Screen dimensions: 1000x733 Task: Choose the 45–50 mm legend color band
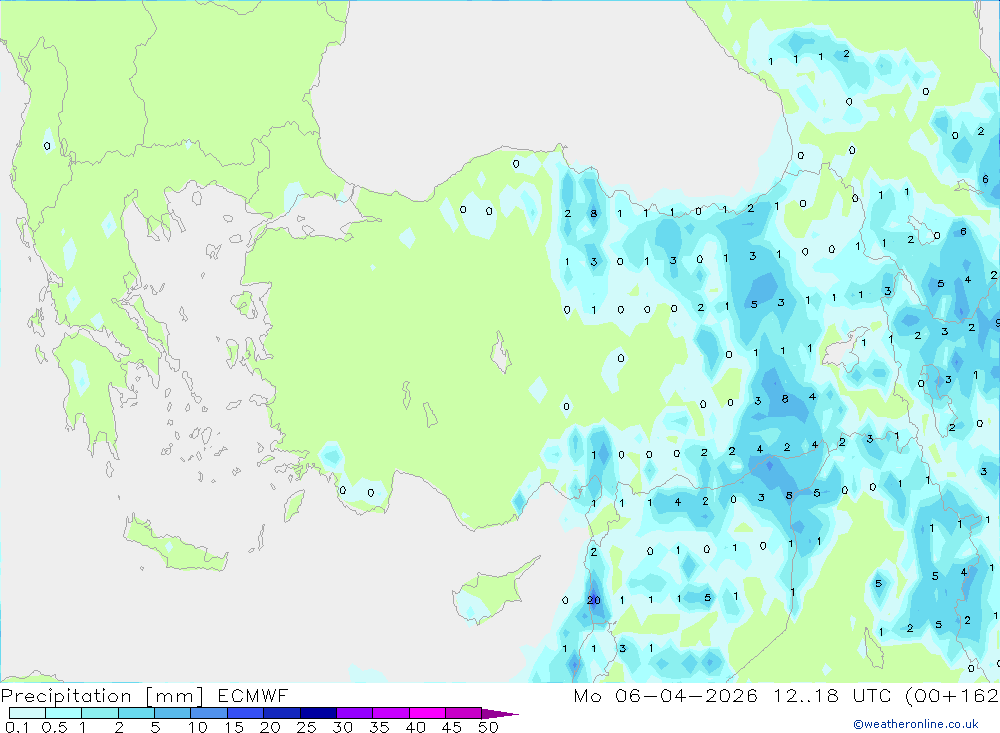click(x=463, y=713)
